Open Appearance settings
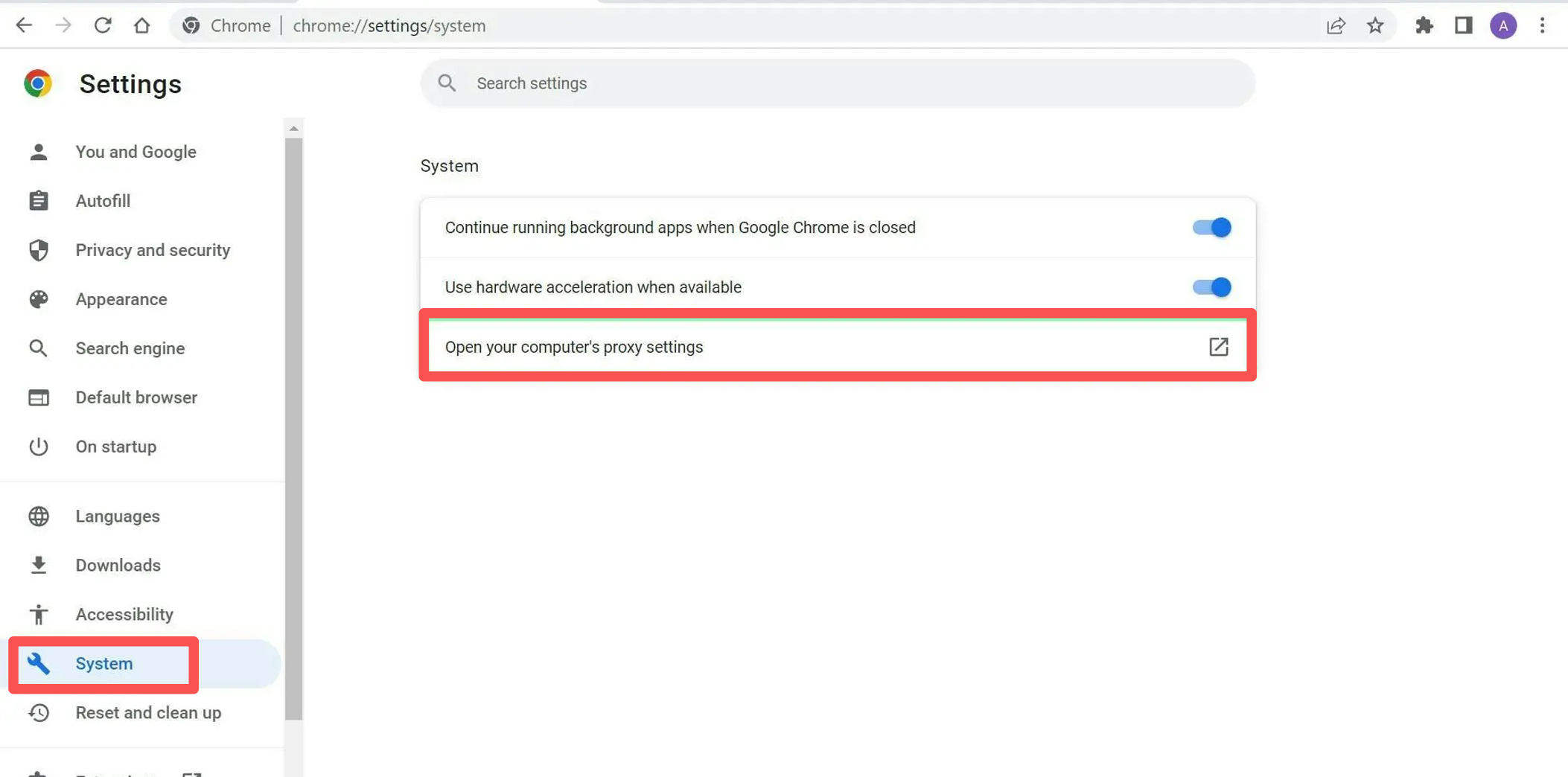The image size is (1568, 777). coord(121,299)
